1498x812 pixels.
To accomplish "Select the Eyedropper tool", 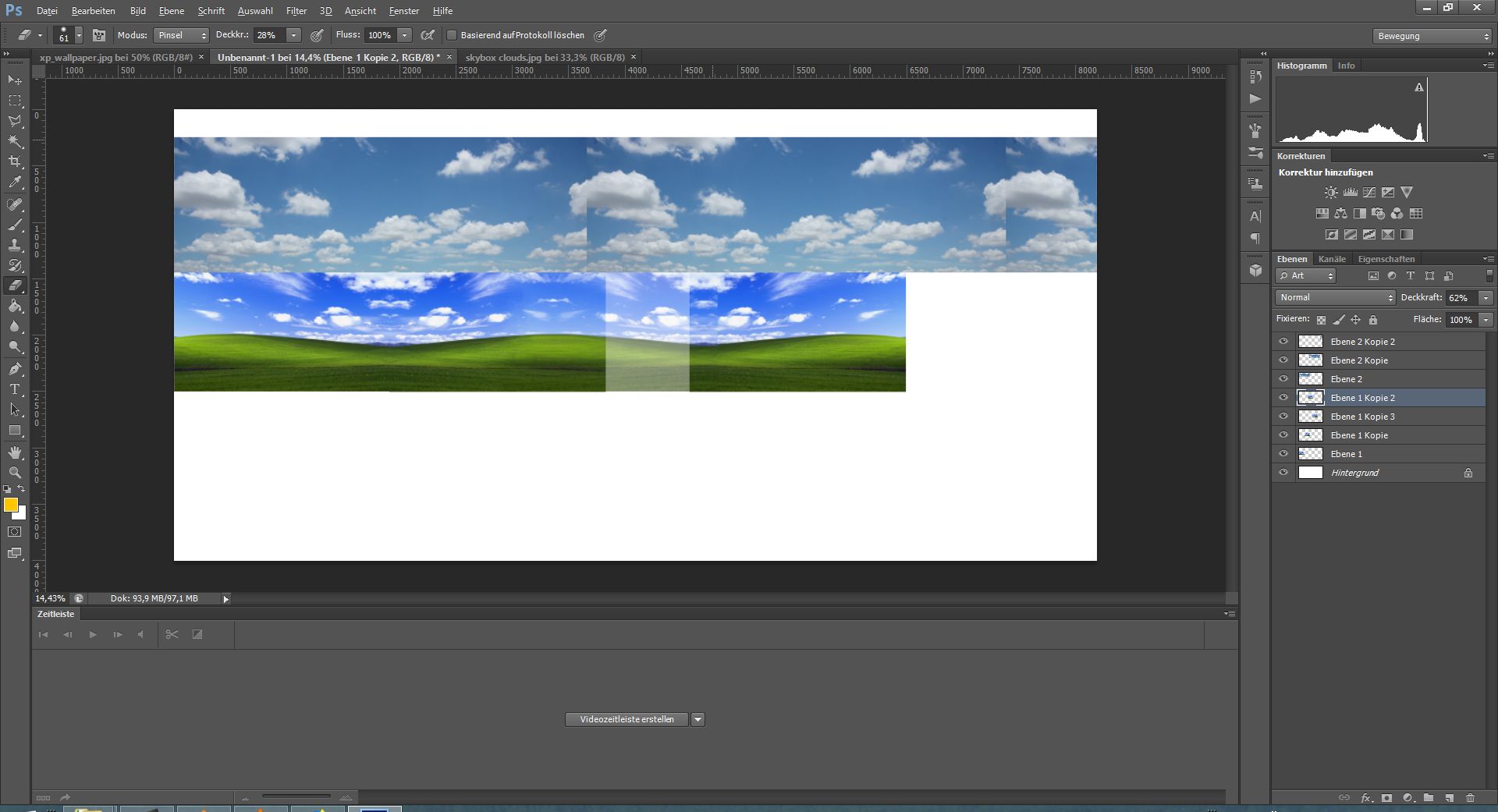I will pos(15,182).
